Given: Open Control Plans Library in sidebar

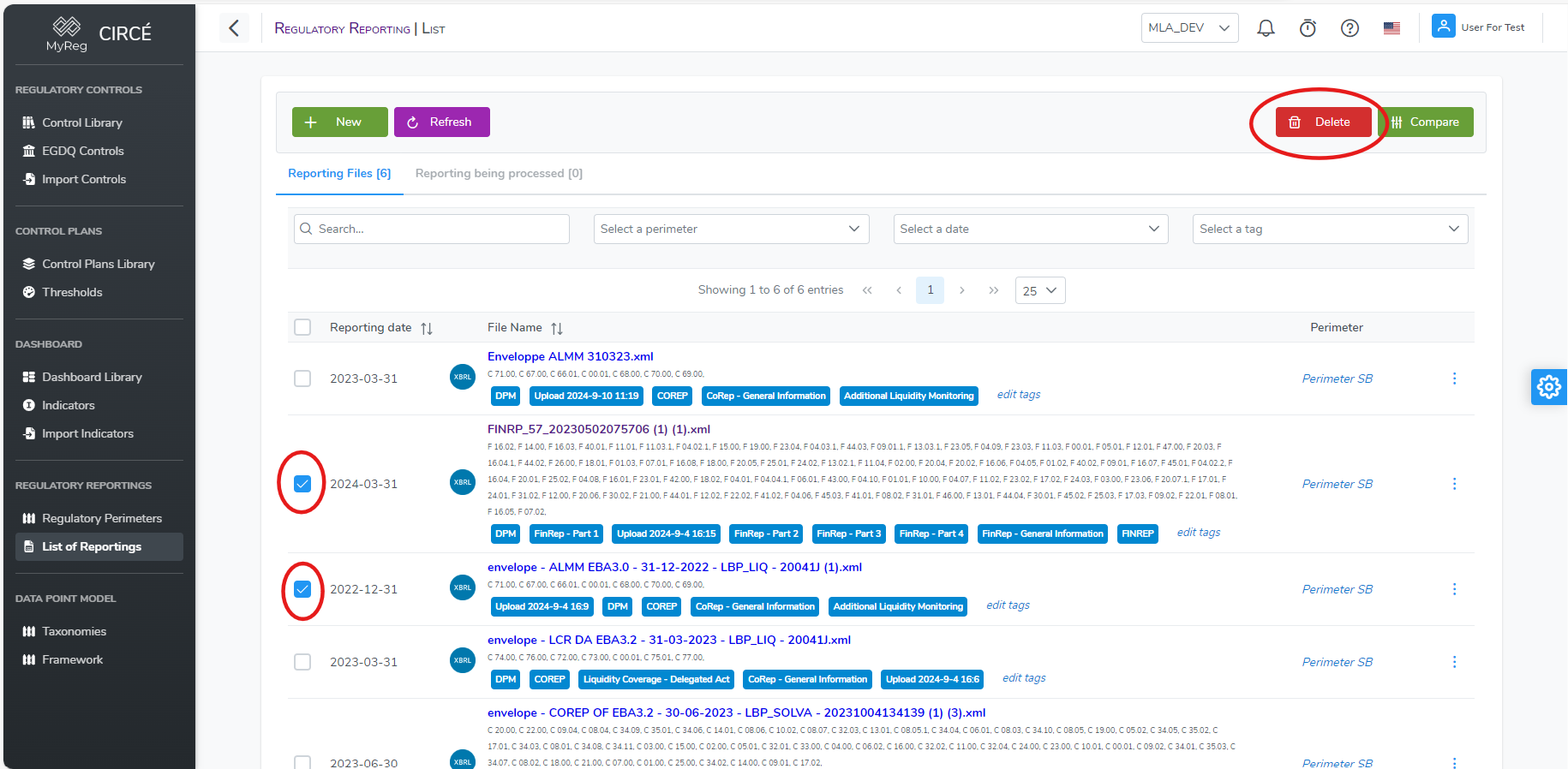Looking at the screenshot, I should [98, 264].
